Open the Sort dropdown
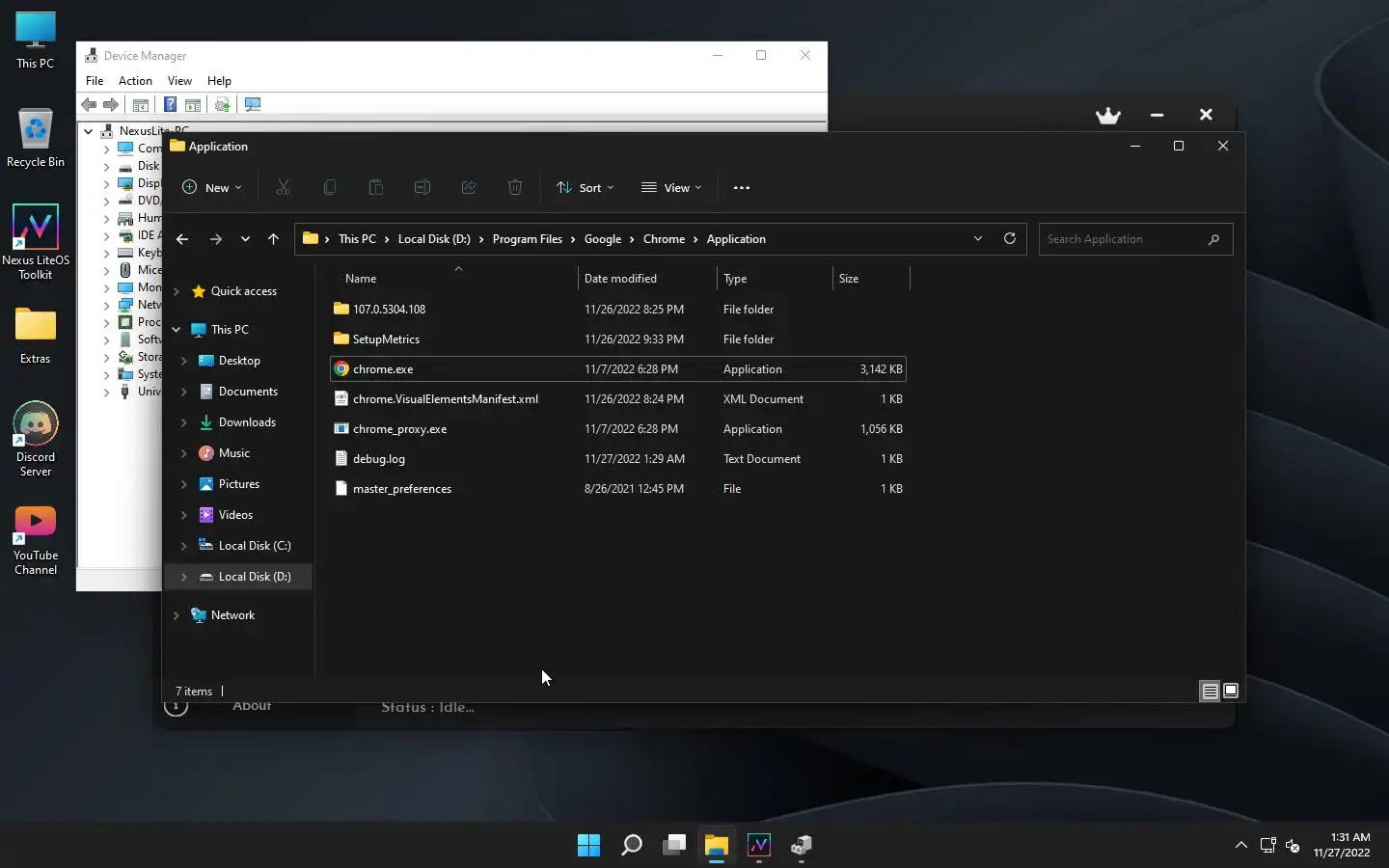 586,188
